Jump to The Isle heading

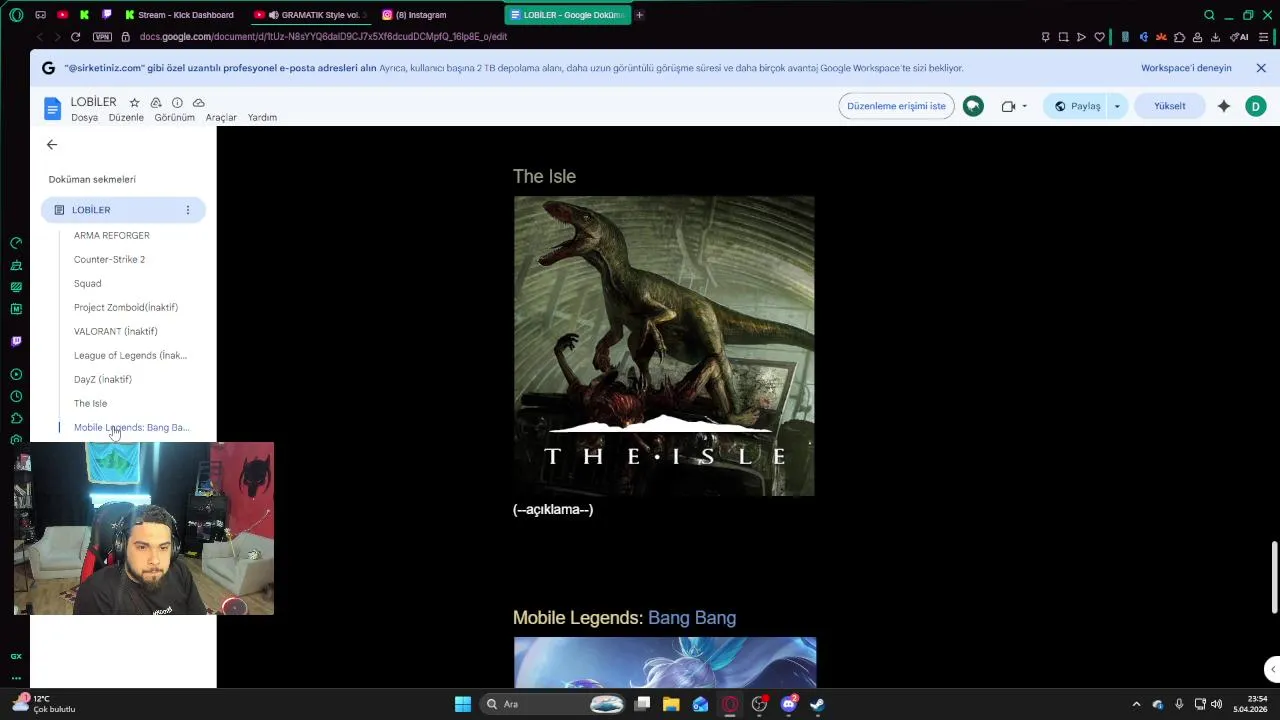[x=90, y=403]
